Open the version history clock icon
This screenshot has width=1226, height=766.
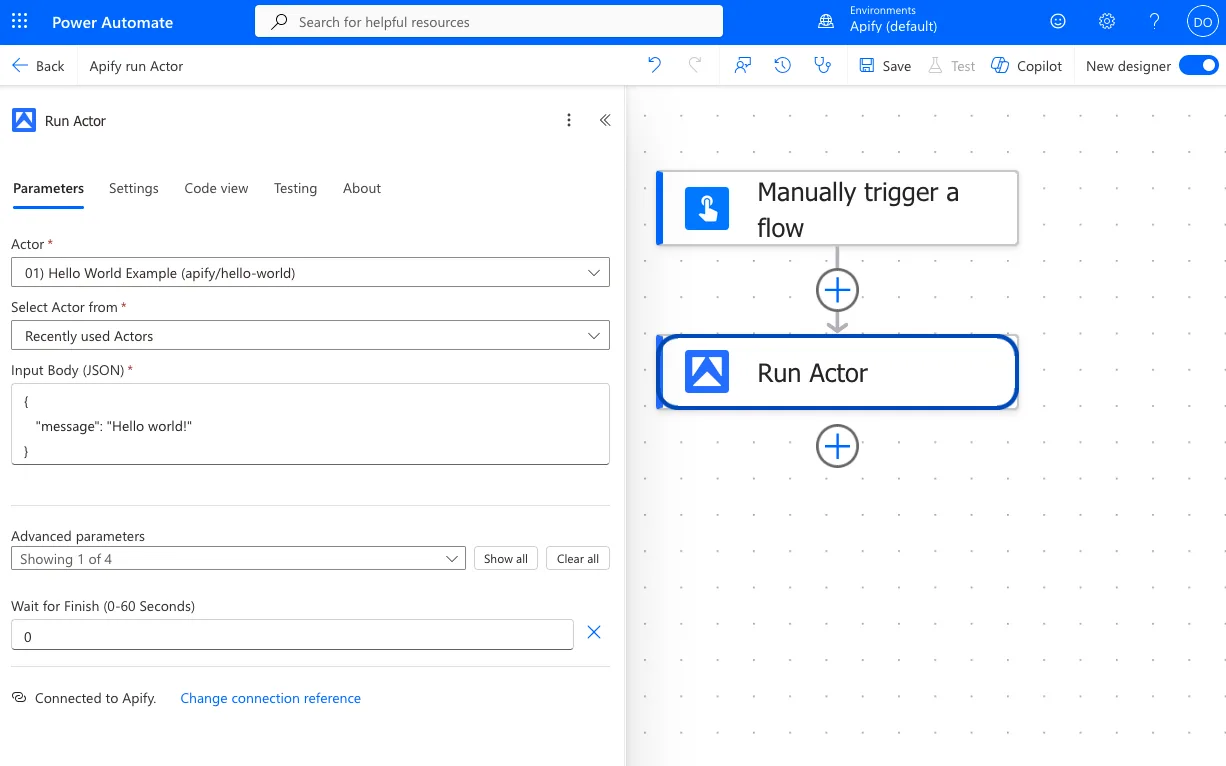(783, 65)
